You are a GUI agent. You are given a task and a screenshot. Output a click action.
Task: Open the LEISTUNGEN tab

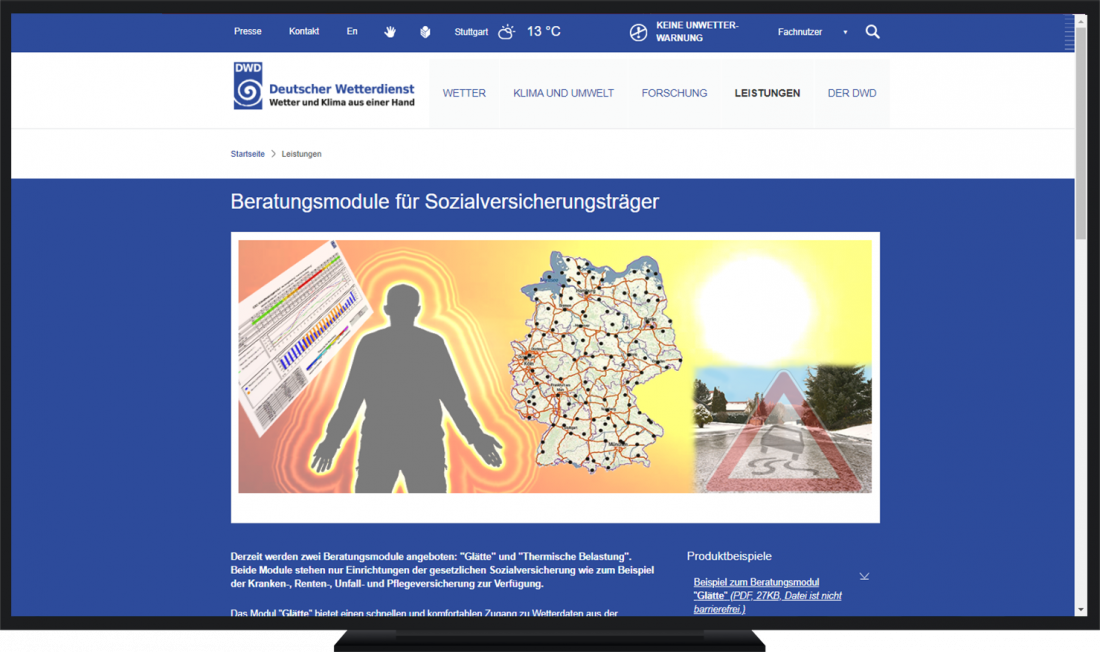click(767, 92)
